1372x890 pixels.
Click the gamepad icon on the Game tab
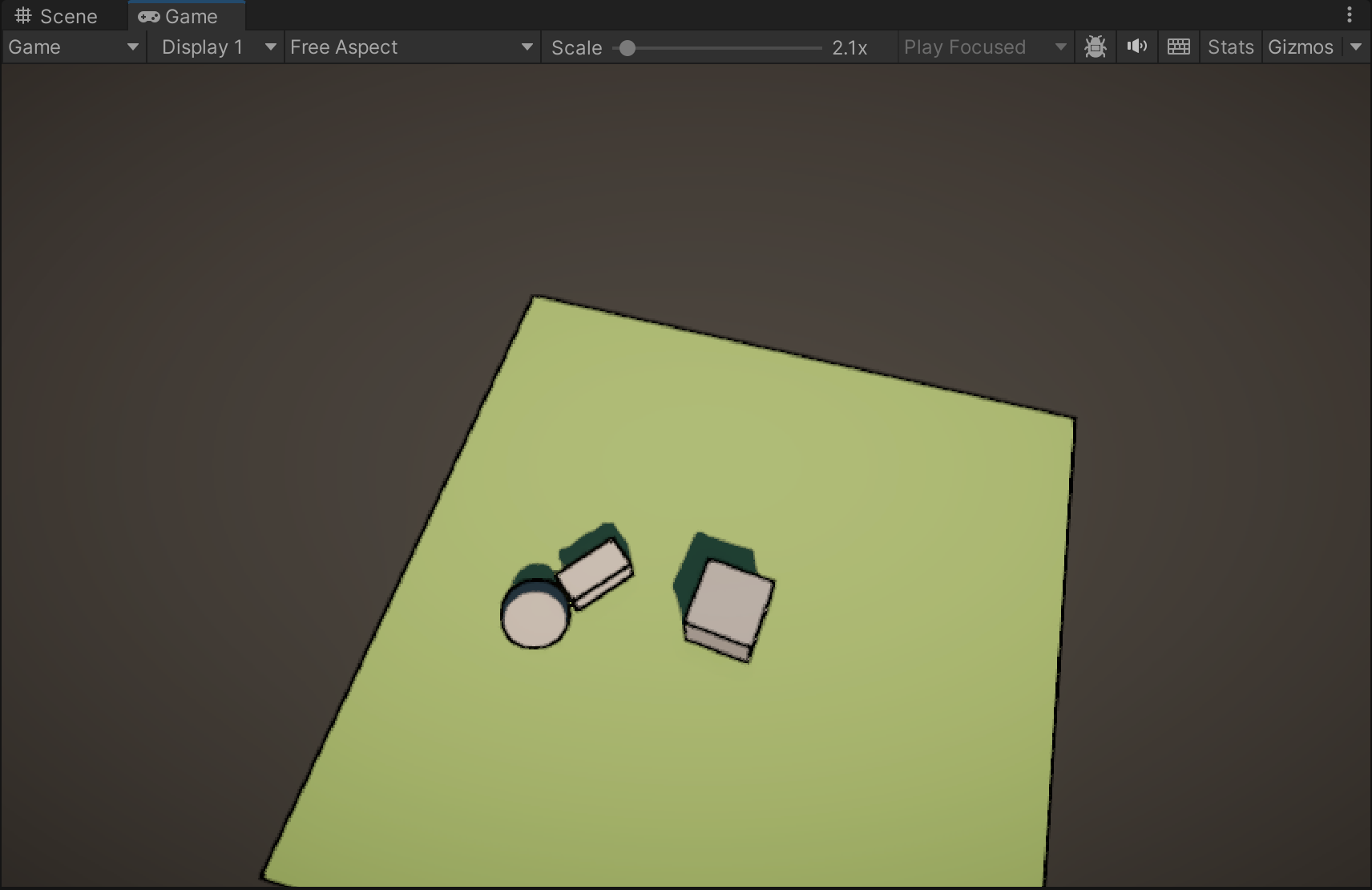point(148,16)
